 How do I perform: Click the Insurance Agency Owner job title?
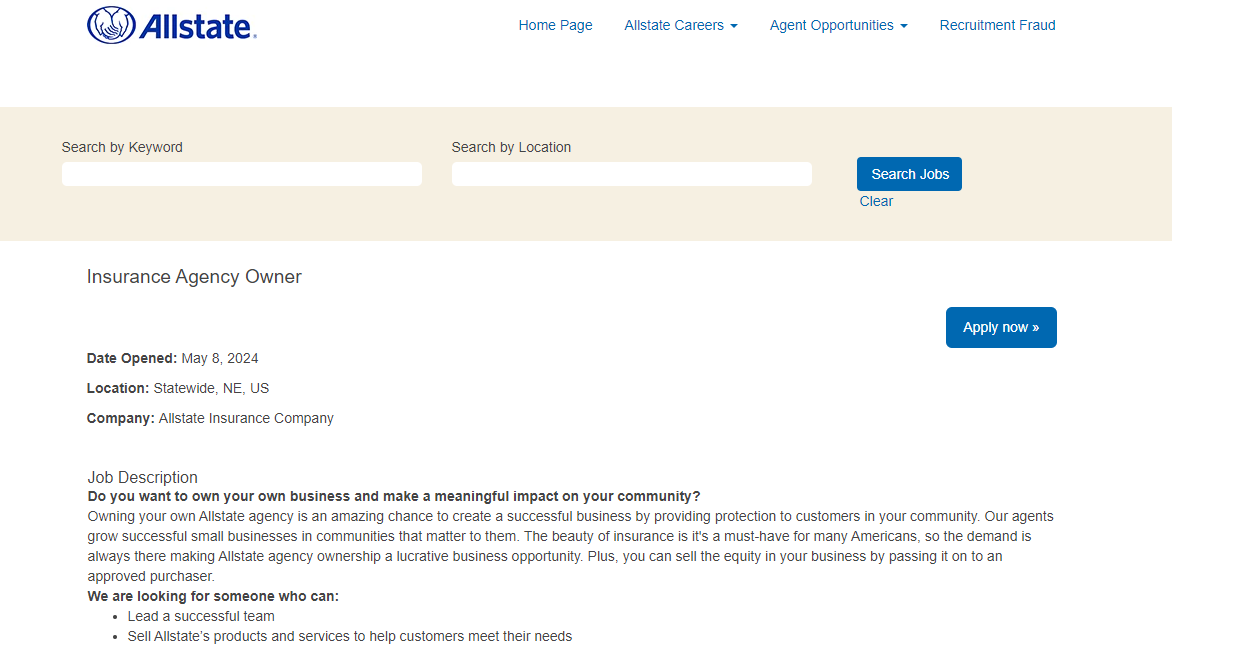[193, 276]
